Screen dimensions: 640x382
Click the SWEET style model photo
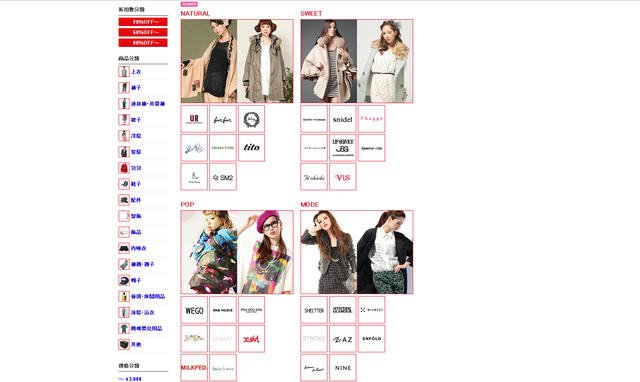[357, 61]
